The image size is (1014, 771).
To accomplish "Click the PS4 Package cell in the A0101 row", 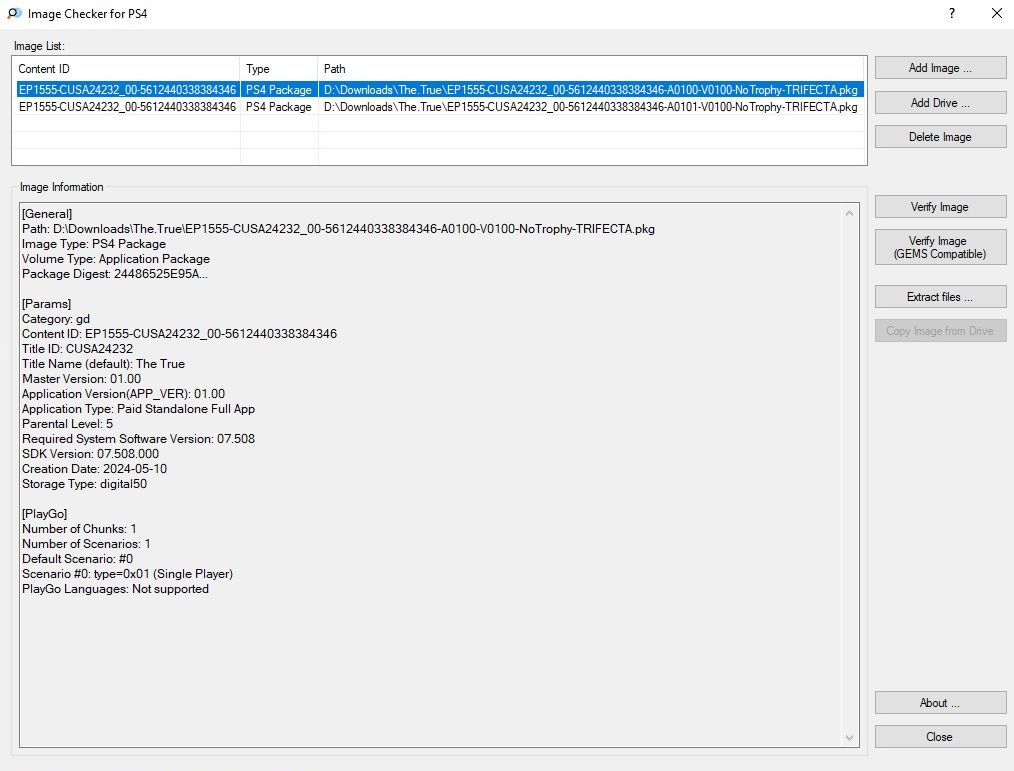I will (279, 107).
